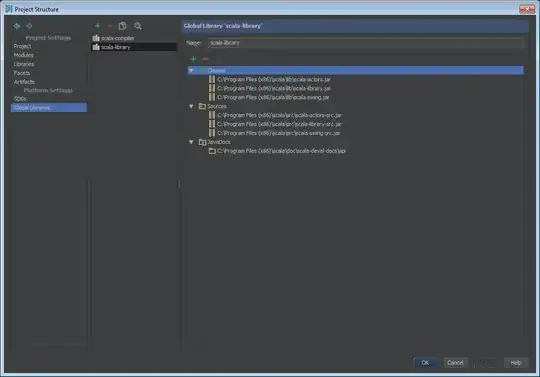Click the library Name input field
Image resolution: width=540 pixels, height=377 pixels.
[x=365, y=43]
